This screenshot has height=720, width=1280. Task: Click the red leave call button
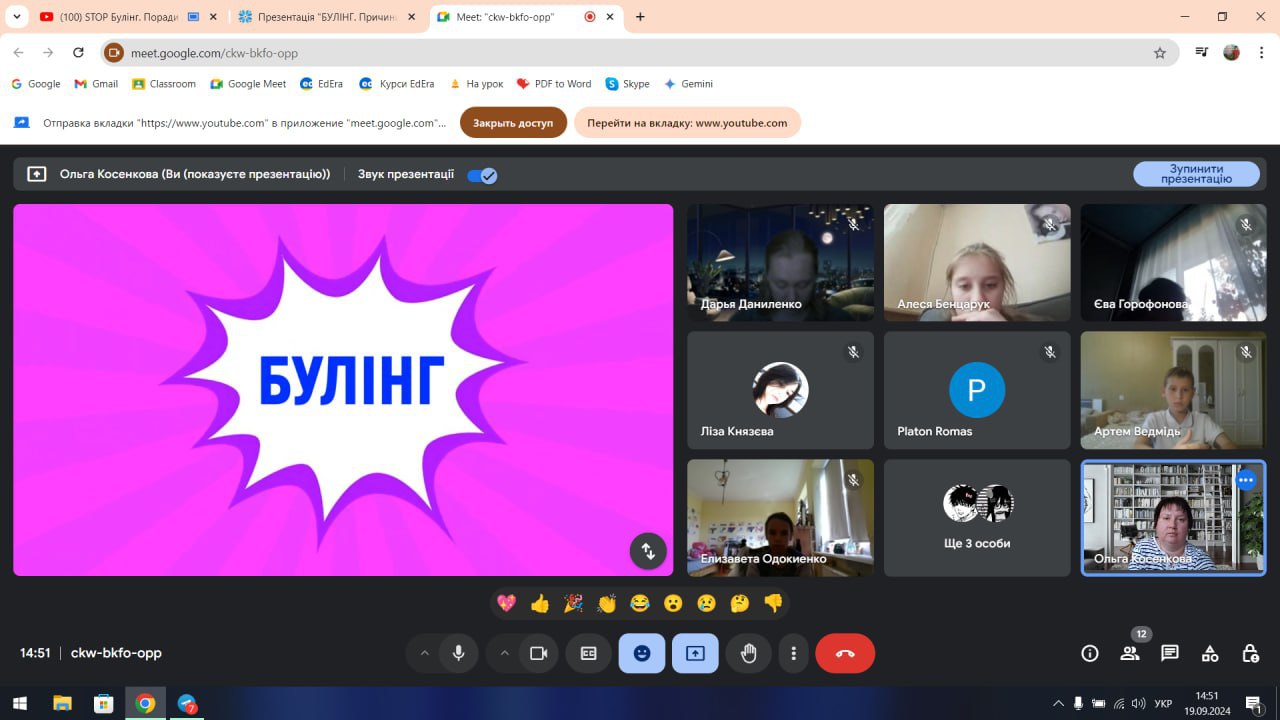coord(845,653)
